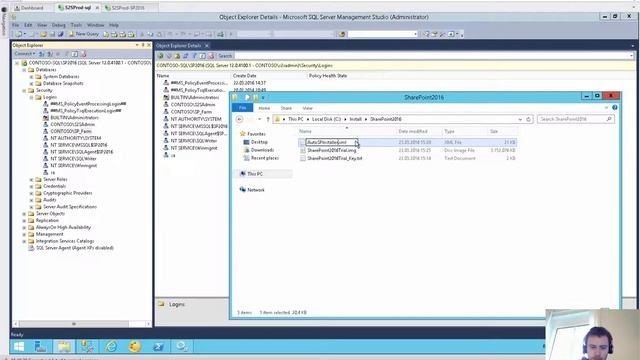The image size is (640, 360).
Task: Select Network in Explorer navigation pane
Action: [x=256, y=190]
